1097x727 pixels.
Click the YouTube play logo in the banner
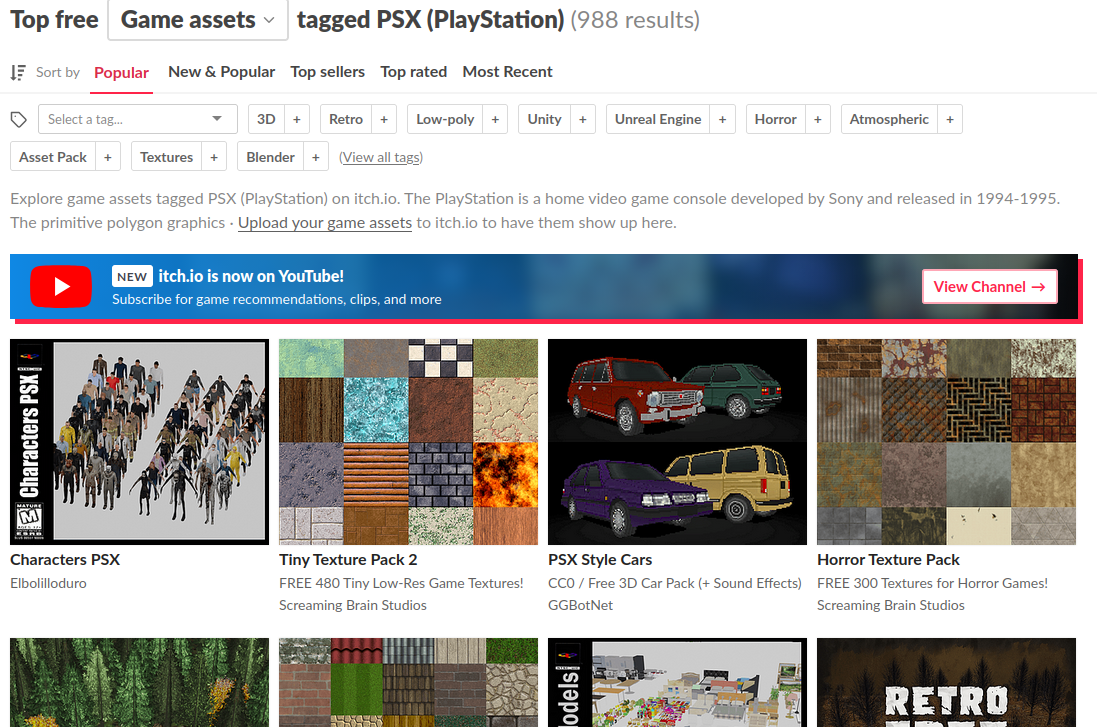(x=61, y=286)
